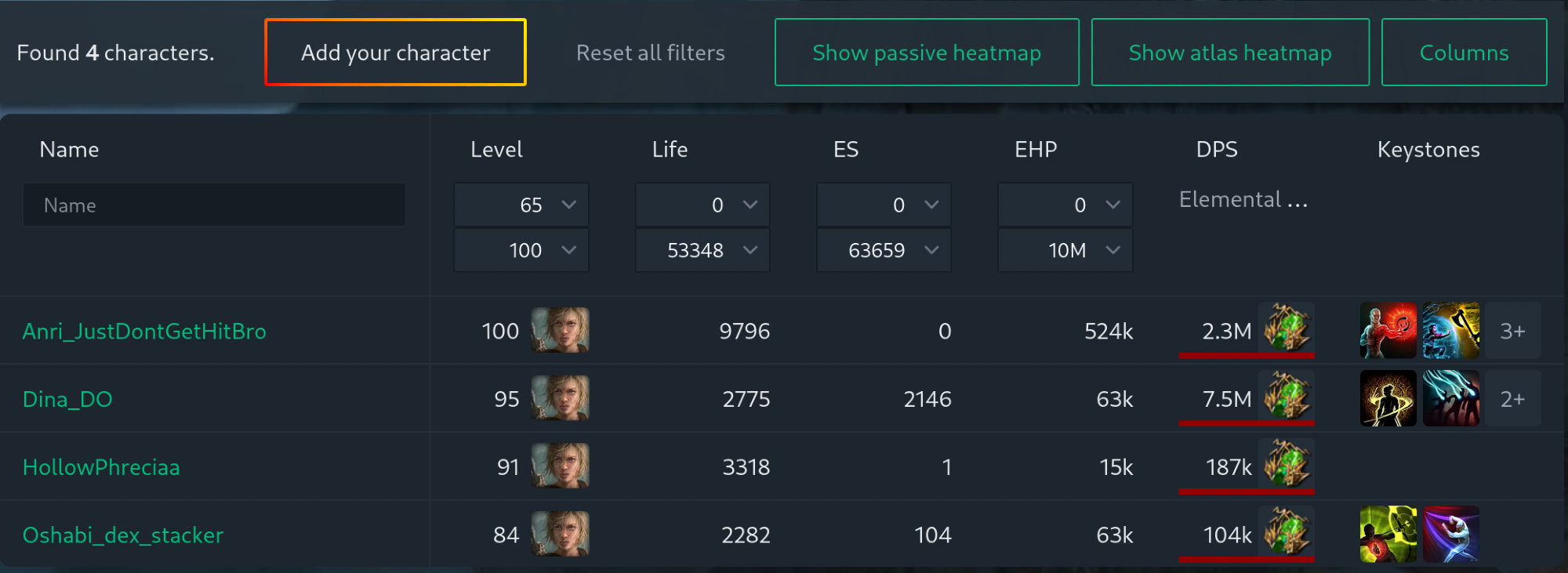Click the green keystone icon for Oshabi_dex_stacker
This screenshot has height=573, width=1568.
1388,534
